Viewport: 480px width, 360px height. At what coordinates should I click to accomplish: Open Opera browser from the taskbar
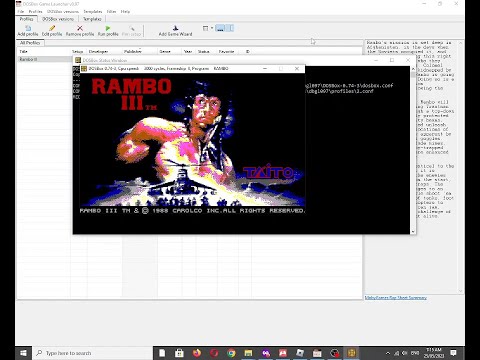tap(214, 353)
